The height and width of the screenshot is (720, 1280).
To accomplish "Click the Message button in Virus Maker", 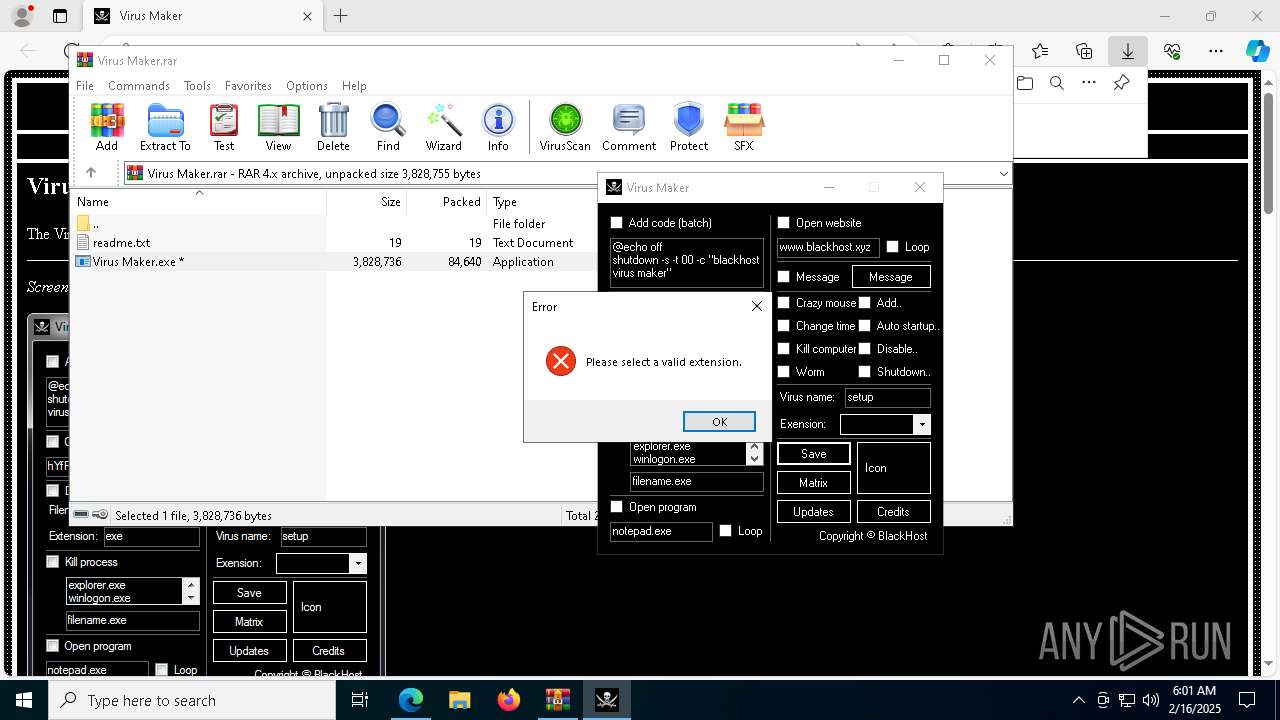I will pos(891,277).
